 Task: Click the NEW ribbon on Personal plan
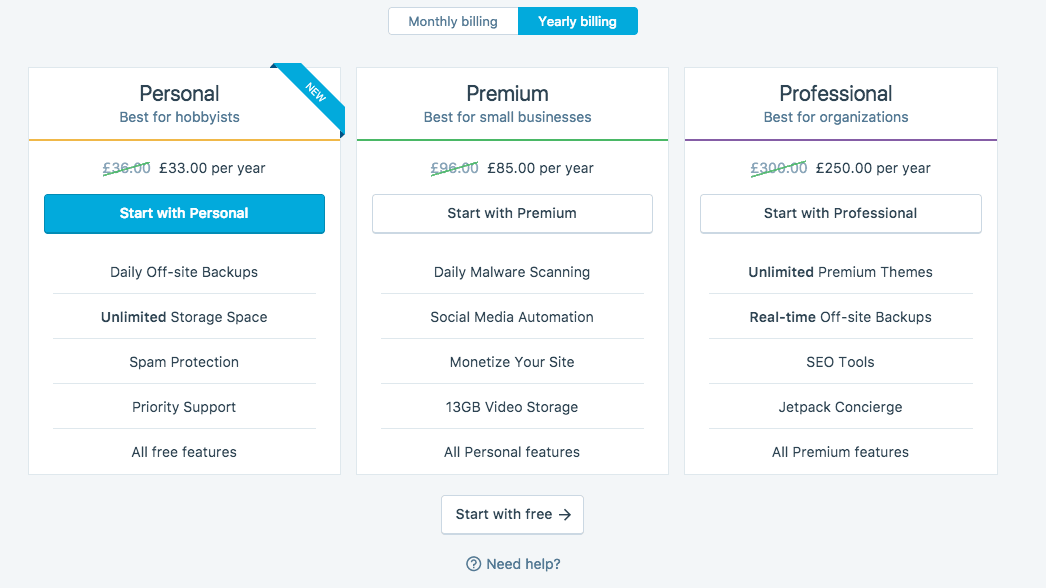click(x=312, y=95)
